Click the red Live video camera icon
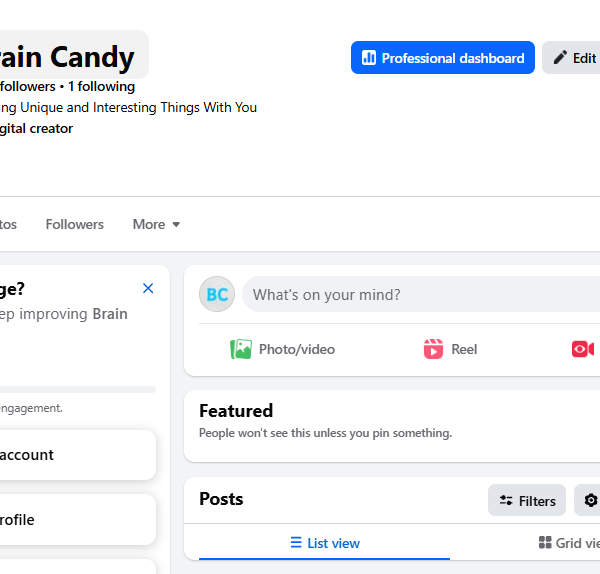The height and width of the screenshot is (574, 600). tap(582, 349)
